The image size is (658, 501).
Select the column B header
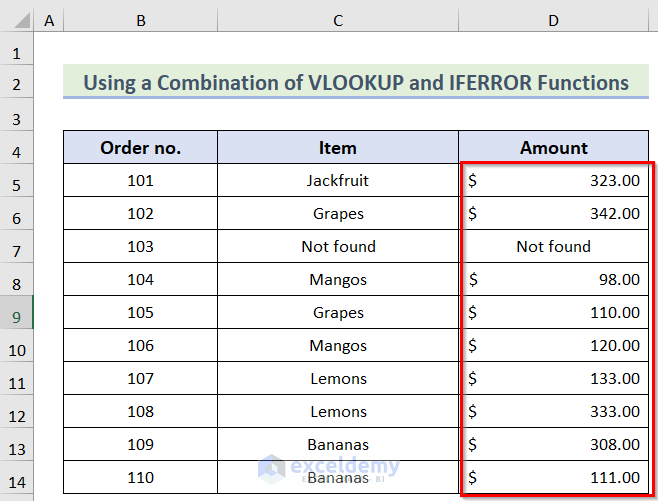tap(140, 18)
